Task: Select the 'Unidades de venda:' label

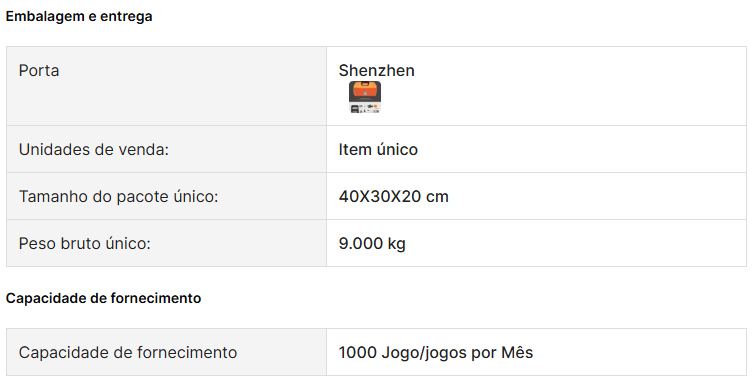Action: click(x=94, y=150)
